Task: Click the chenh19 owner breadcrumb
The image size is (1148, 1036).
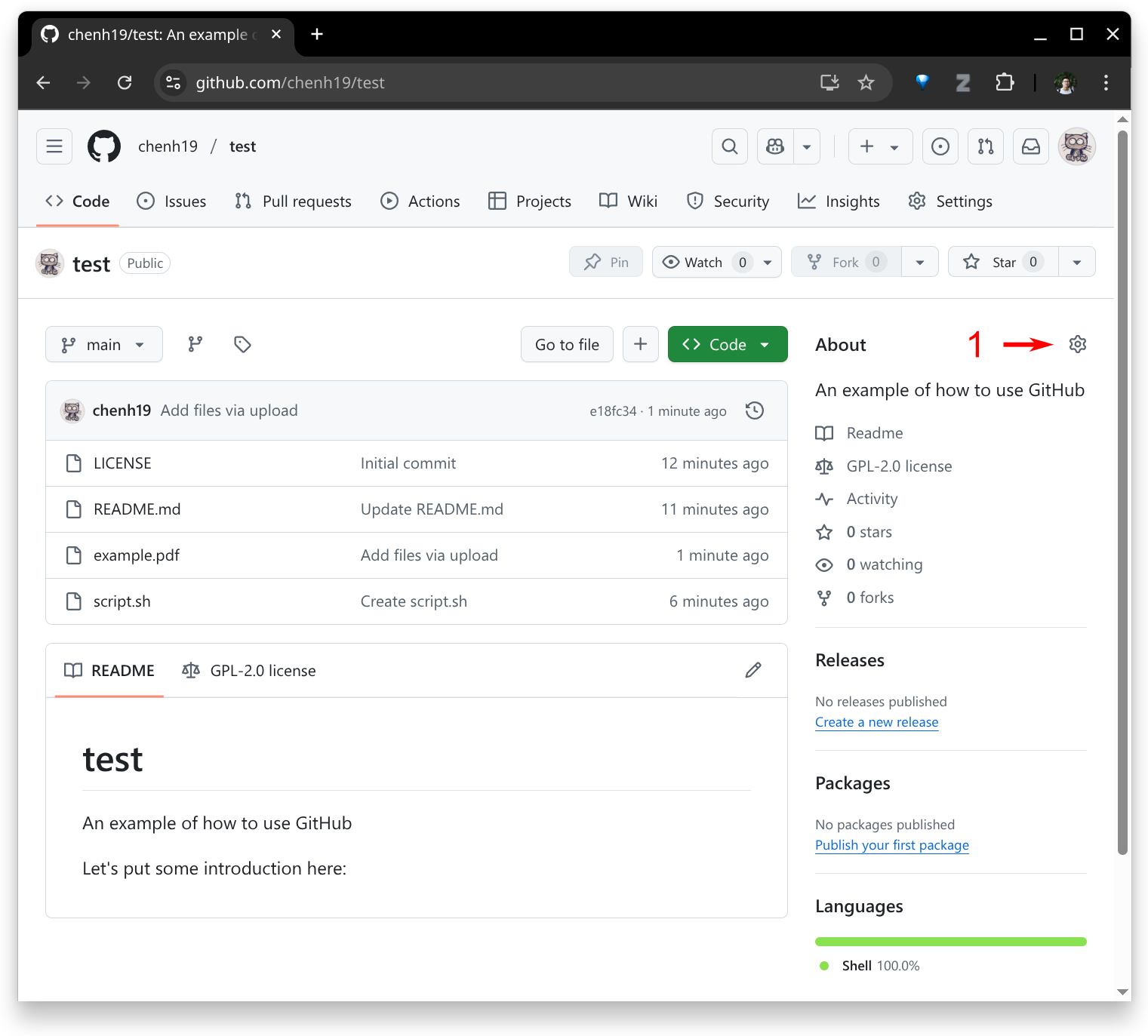Action: [168, 146]
